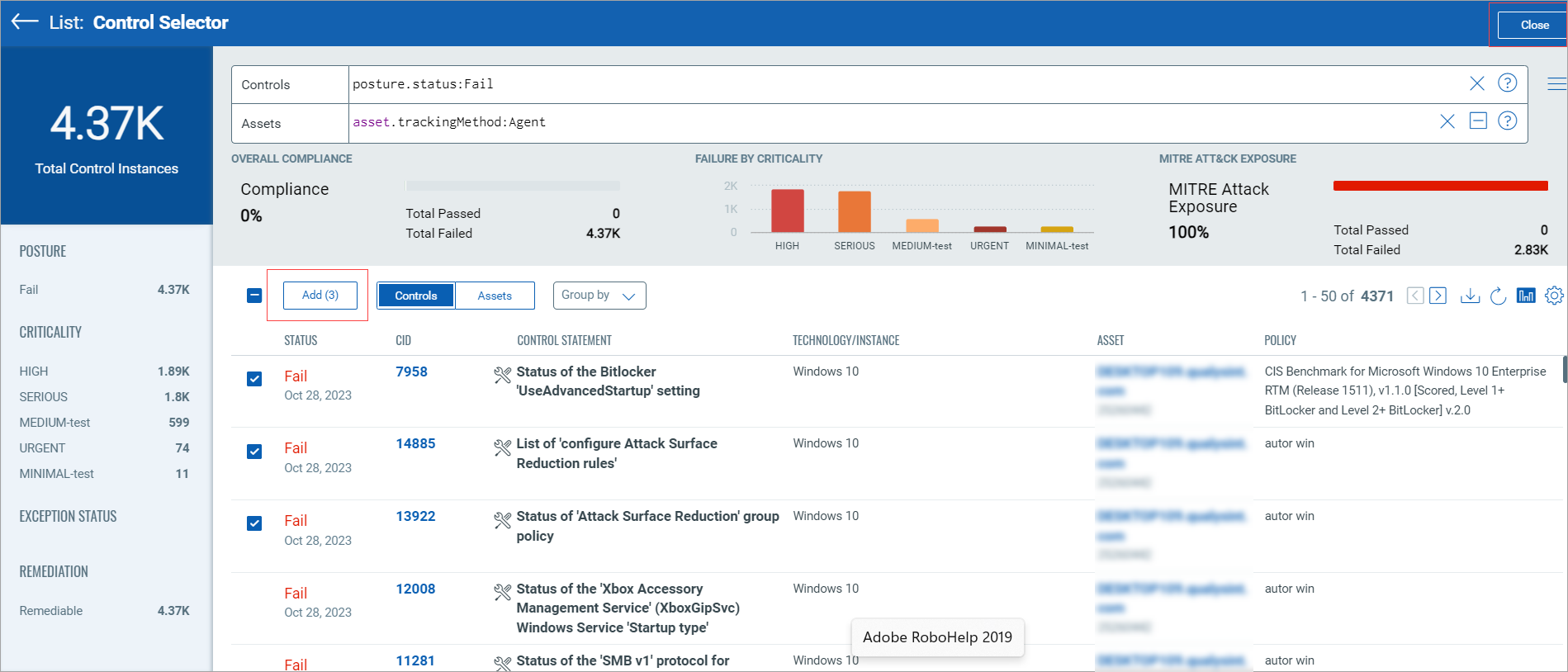Click the red HIGH bar in criticality chart

pos(787,211)
